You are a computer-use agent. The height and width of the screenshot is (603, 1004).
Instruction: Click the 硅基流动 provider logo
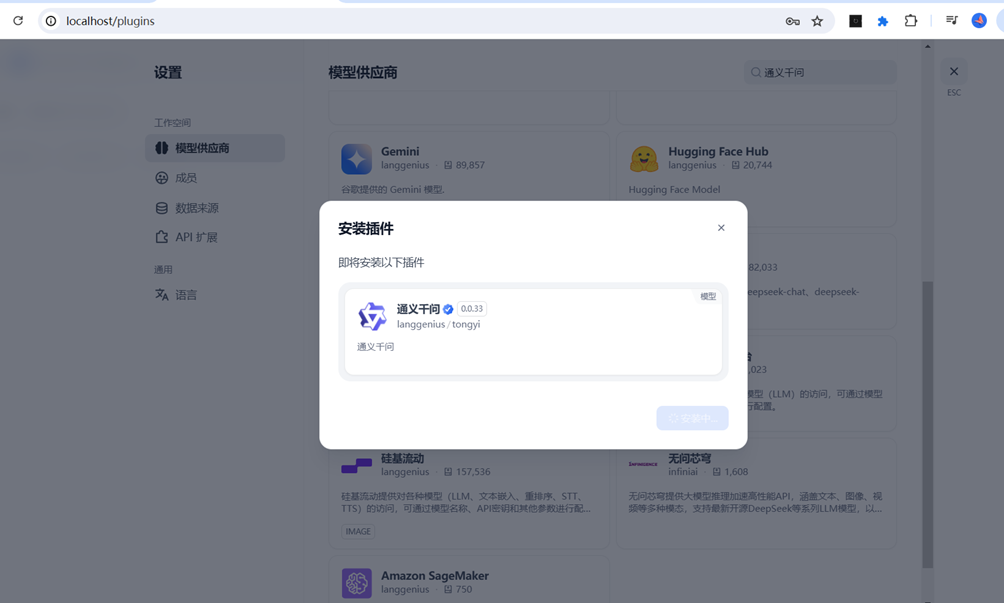357,465
